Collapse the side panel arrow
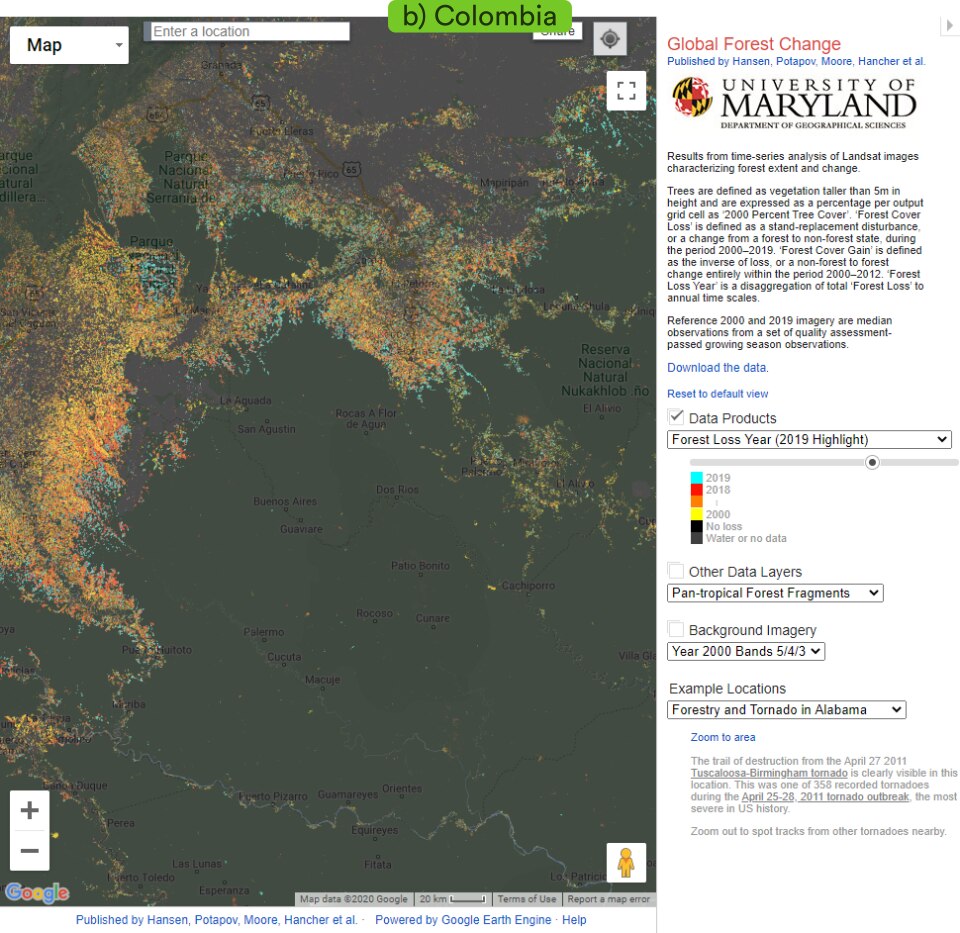The image size is (960, 933). (x=950, y=26)
